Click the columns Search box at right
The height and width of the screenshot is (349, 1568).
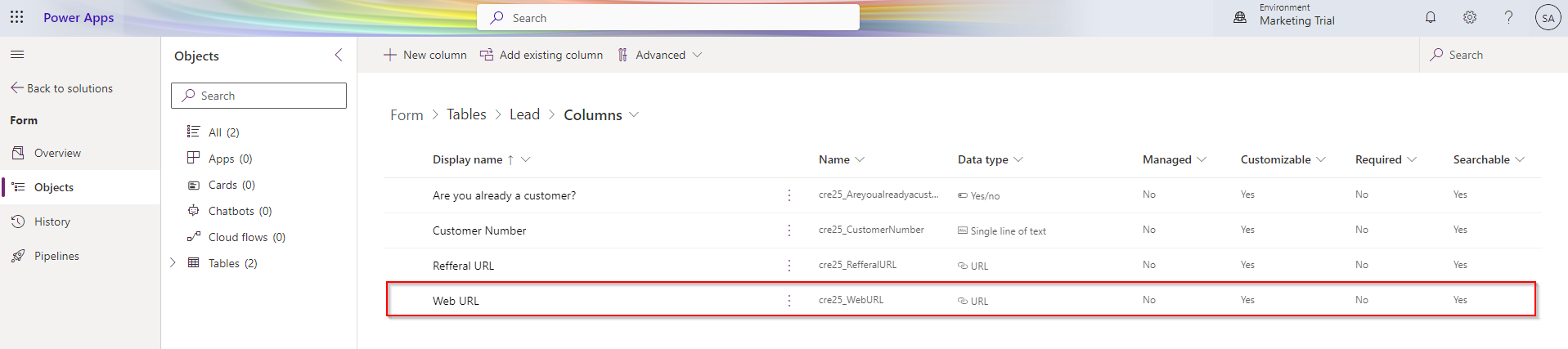(1494, 55)
